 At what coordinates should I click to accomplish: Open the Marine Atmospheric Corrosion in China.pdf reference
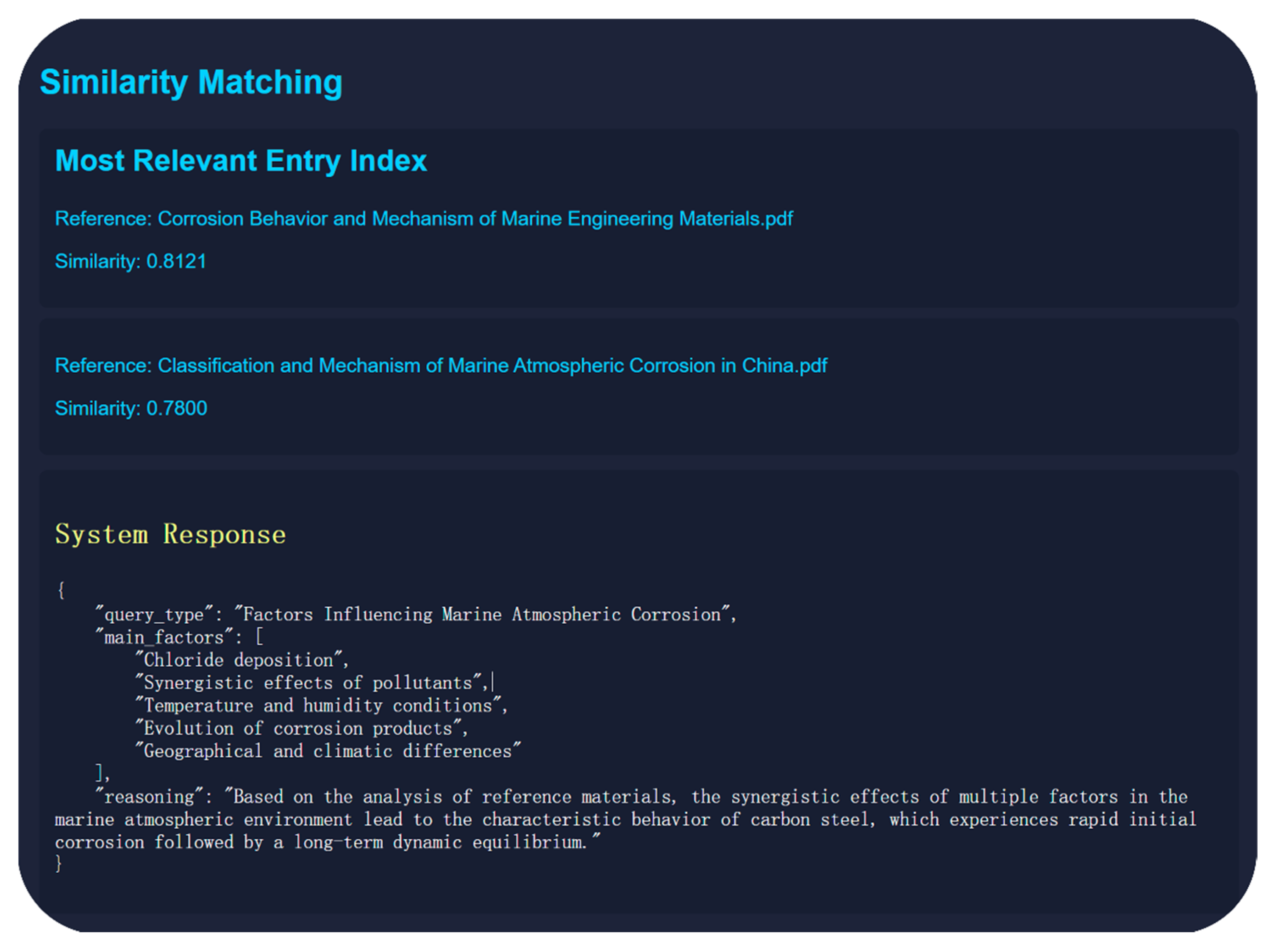click(x=440, y=365)
